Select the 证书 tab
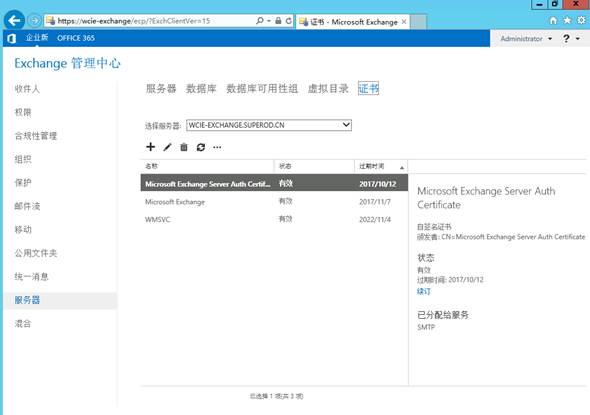 368,88
